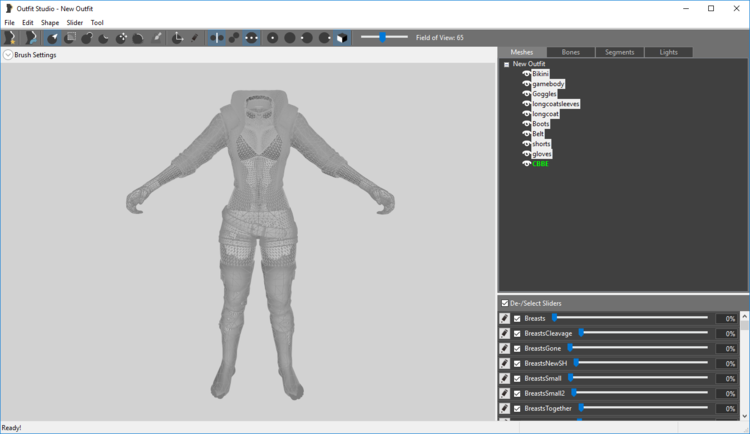Switch to Front view icon
The width and height of the screenshot is (750, 434).
(x=273, y=38)
